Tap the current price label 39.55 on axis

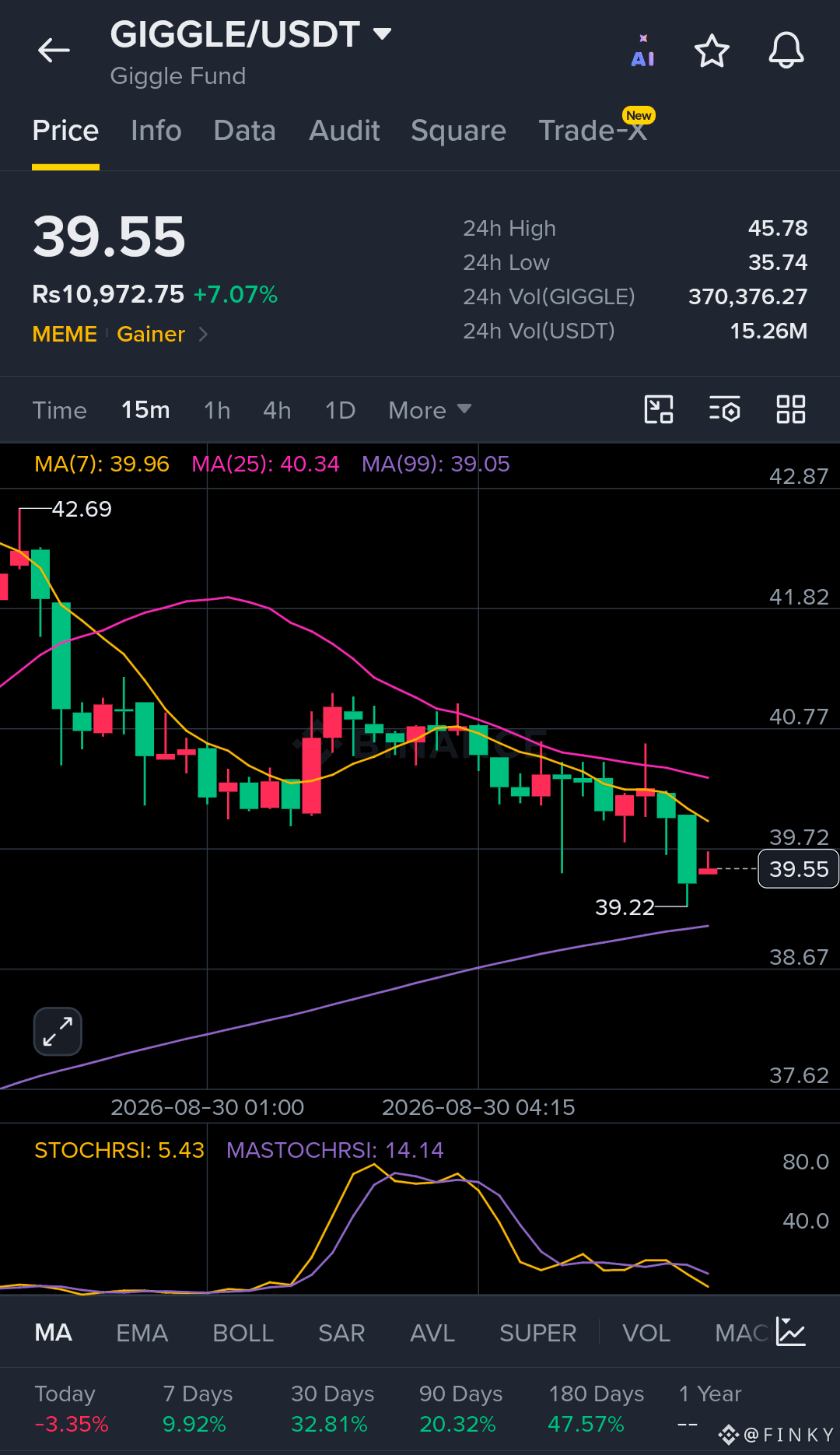(799, 869)
